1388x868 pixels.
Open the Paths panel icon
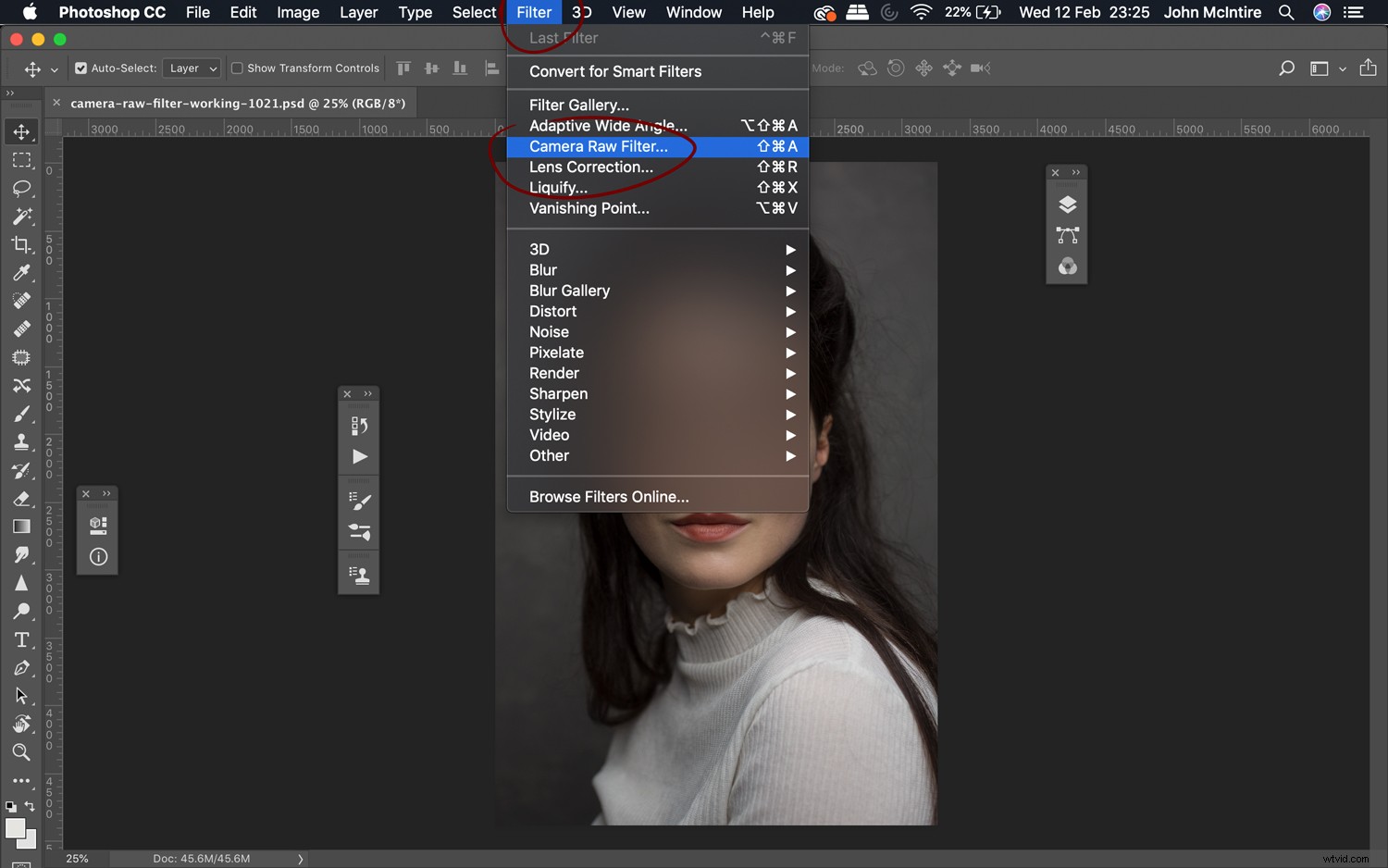[x=1068, y=236]
